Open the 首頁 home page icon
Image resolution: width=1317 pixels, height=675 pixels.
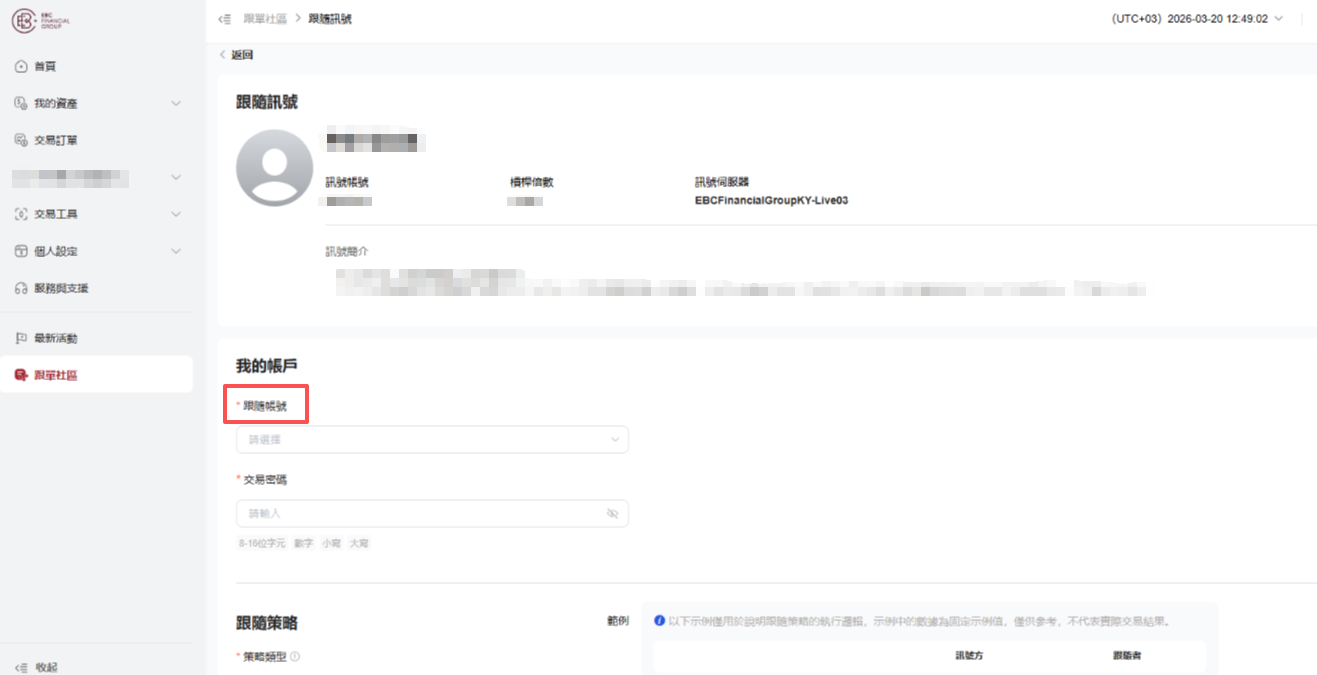click(x=21, y=66)
